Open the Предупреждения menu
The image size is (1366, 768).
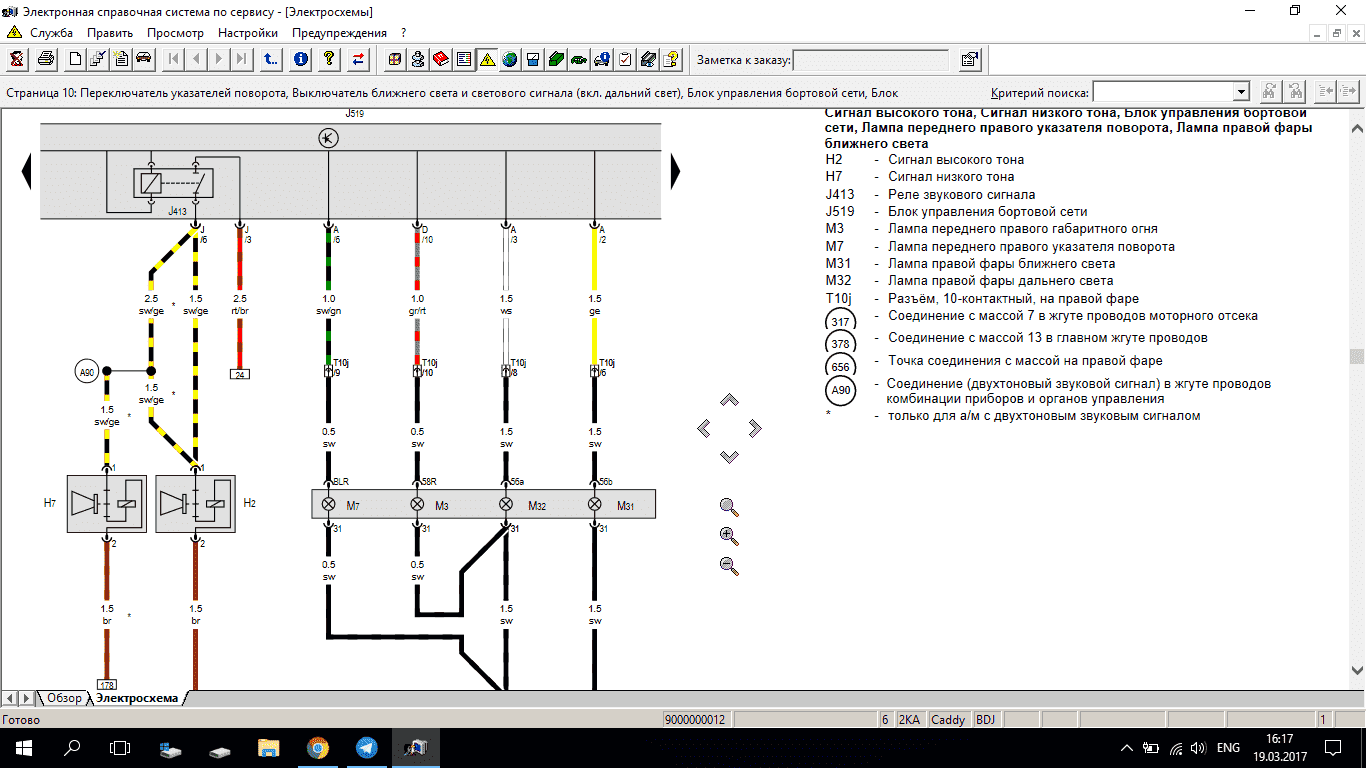[339, 33]
